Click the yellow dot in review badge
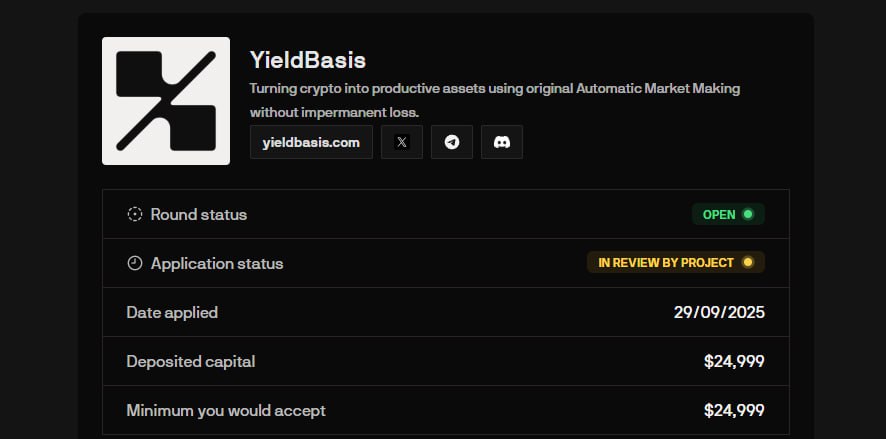The height and width of the screenshot is (439, 886). [x=747, y=263]
